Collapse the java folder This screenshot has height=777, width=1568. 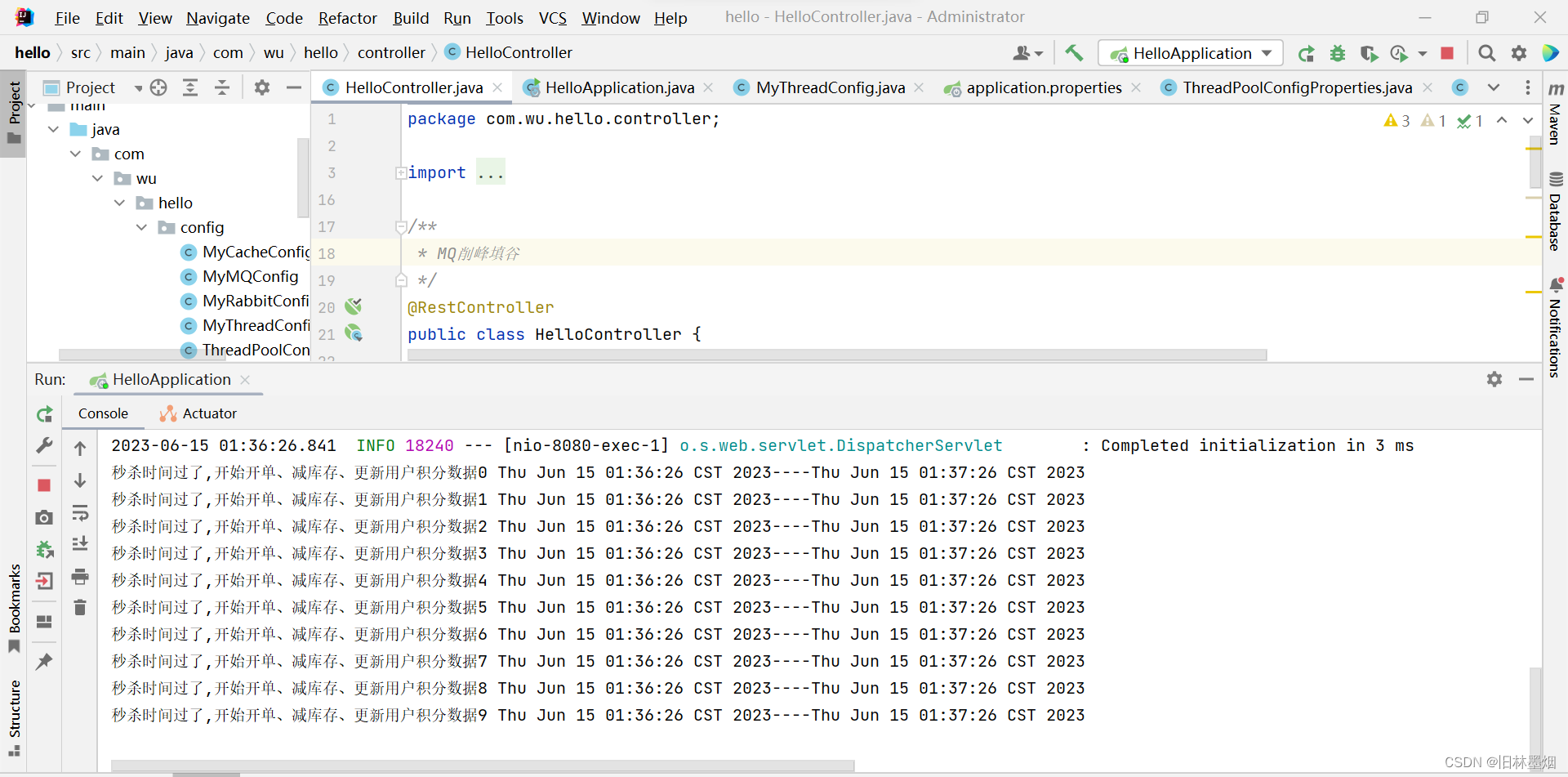[53, 129]
